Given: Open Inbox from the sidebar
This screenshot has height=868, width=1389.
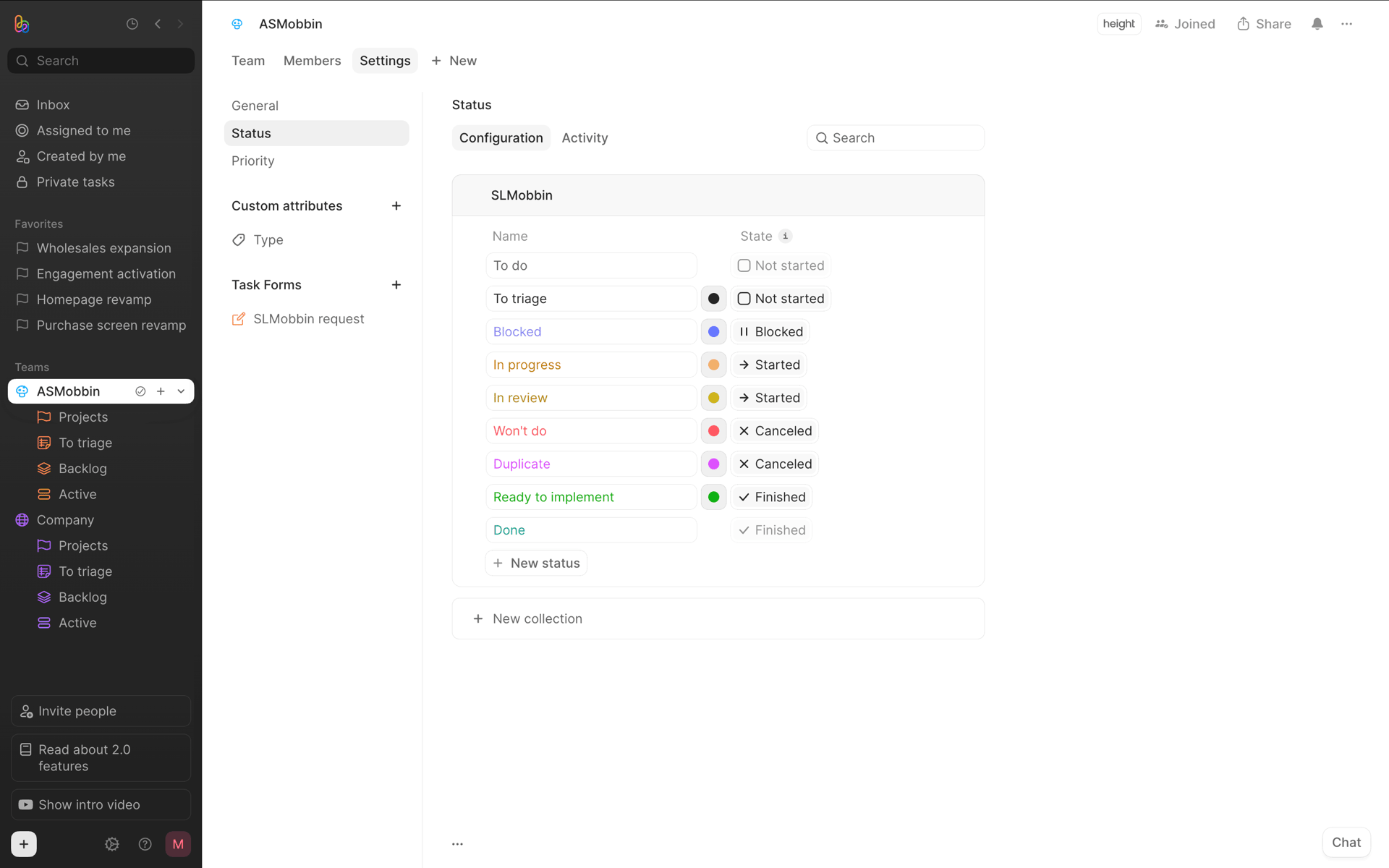Looking at the screenshot, I should point(101,105).
